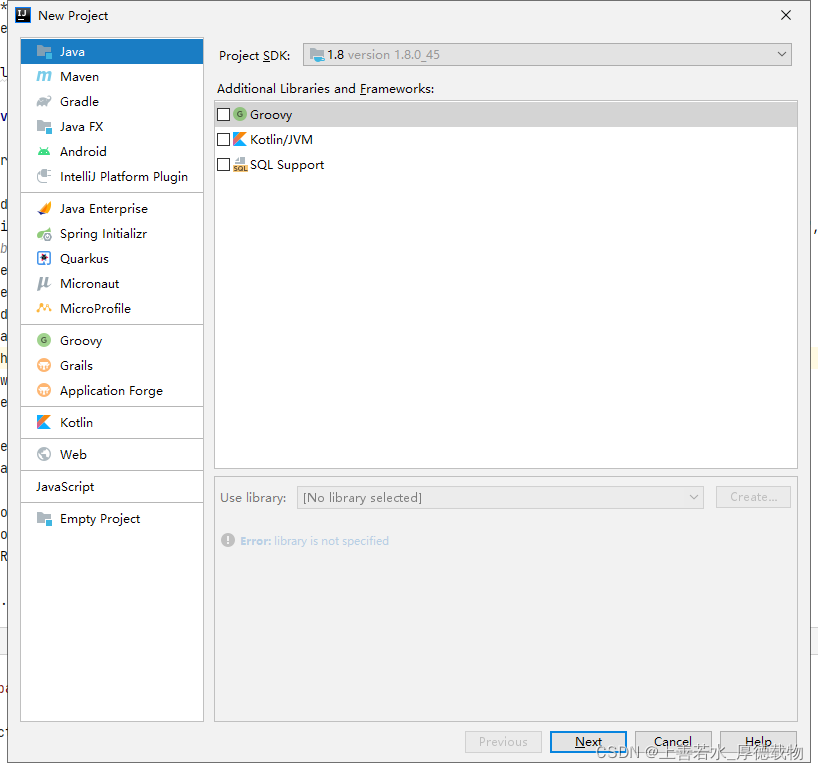This screenshot has width=818, height=770.
Task: Click the Spring Initializr leaf icon
Action: [x=44, y=234]
